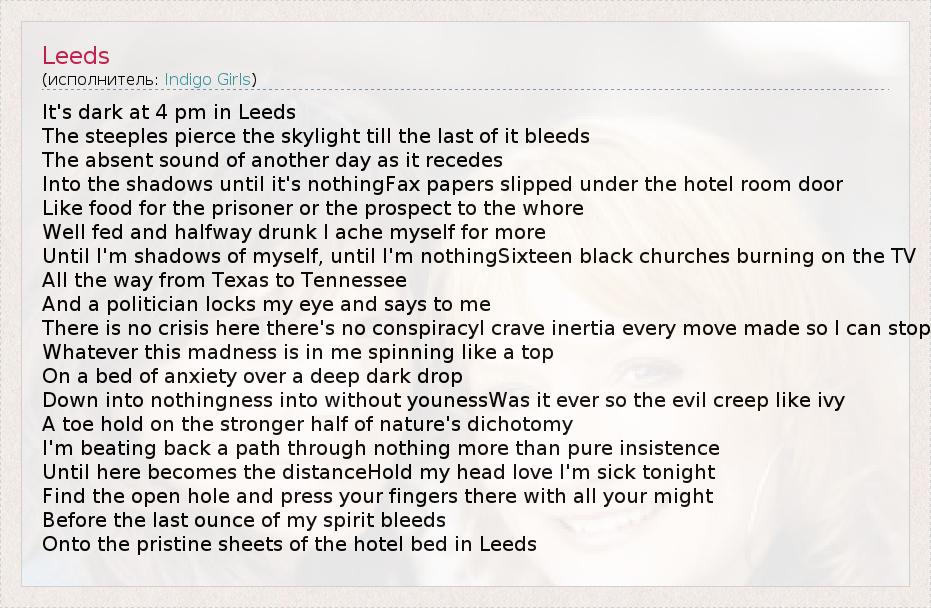The width and height of the screenshot is (931, 608).
Task: Click the final line "Onto the pristine sheets"
Action: tap(289, 544)
